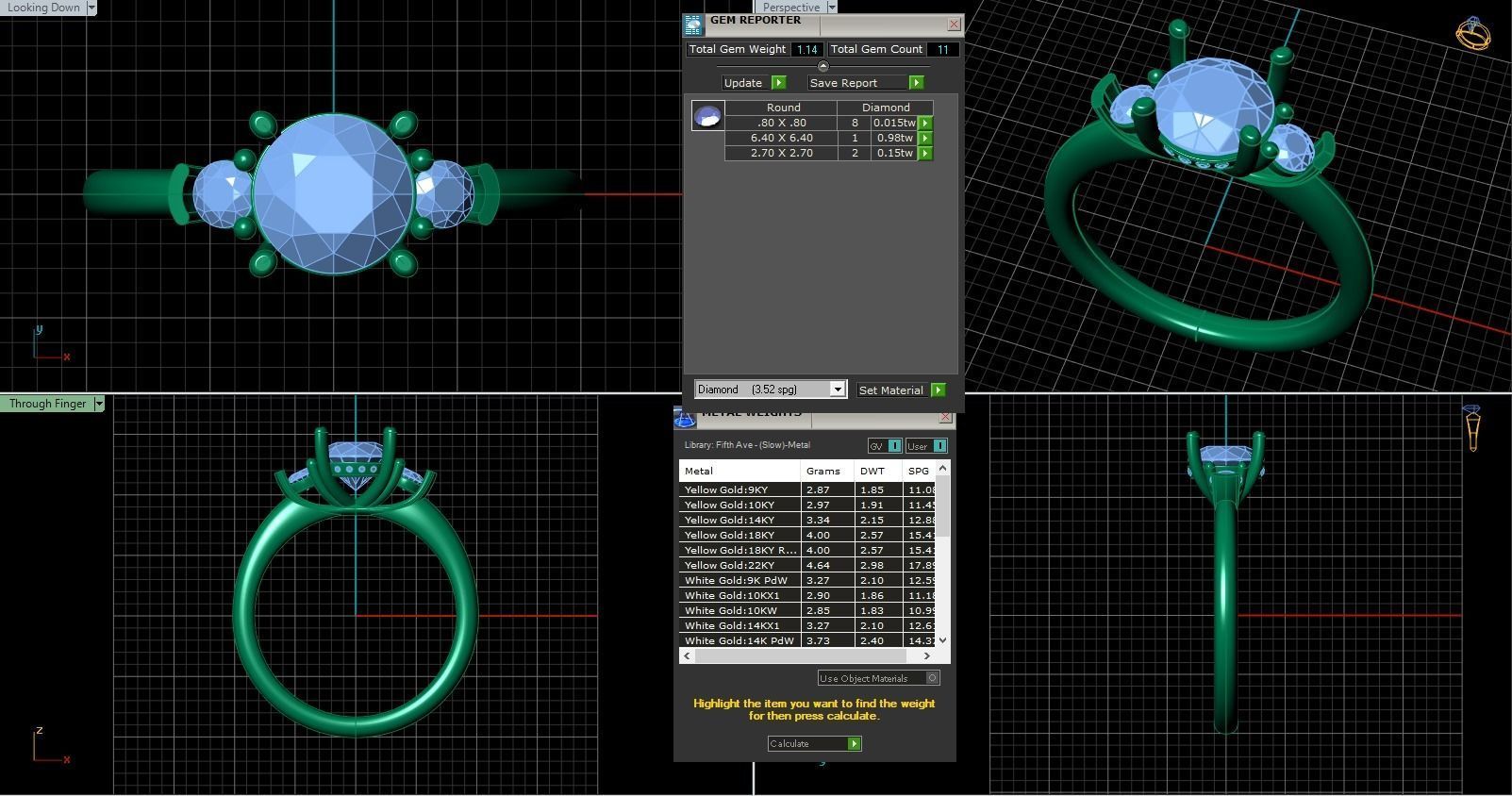Click Total Gem Weight value 1.14
This screenshot has height=796, width=1512.
[x=806, y=49]
